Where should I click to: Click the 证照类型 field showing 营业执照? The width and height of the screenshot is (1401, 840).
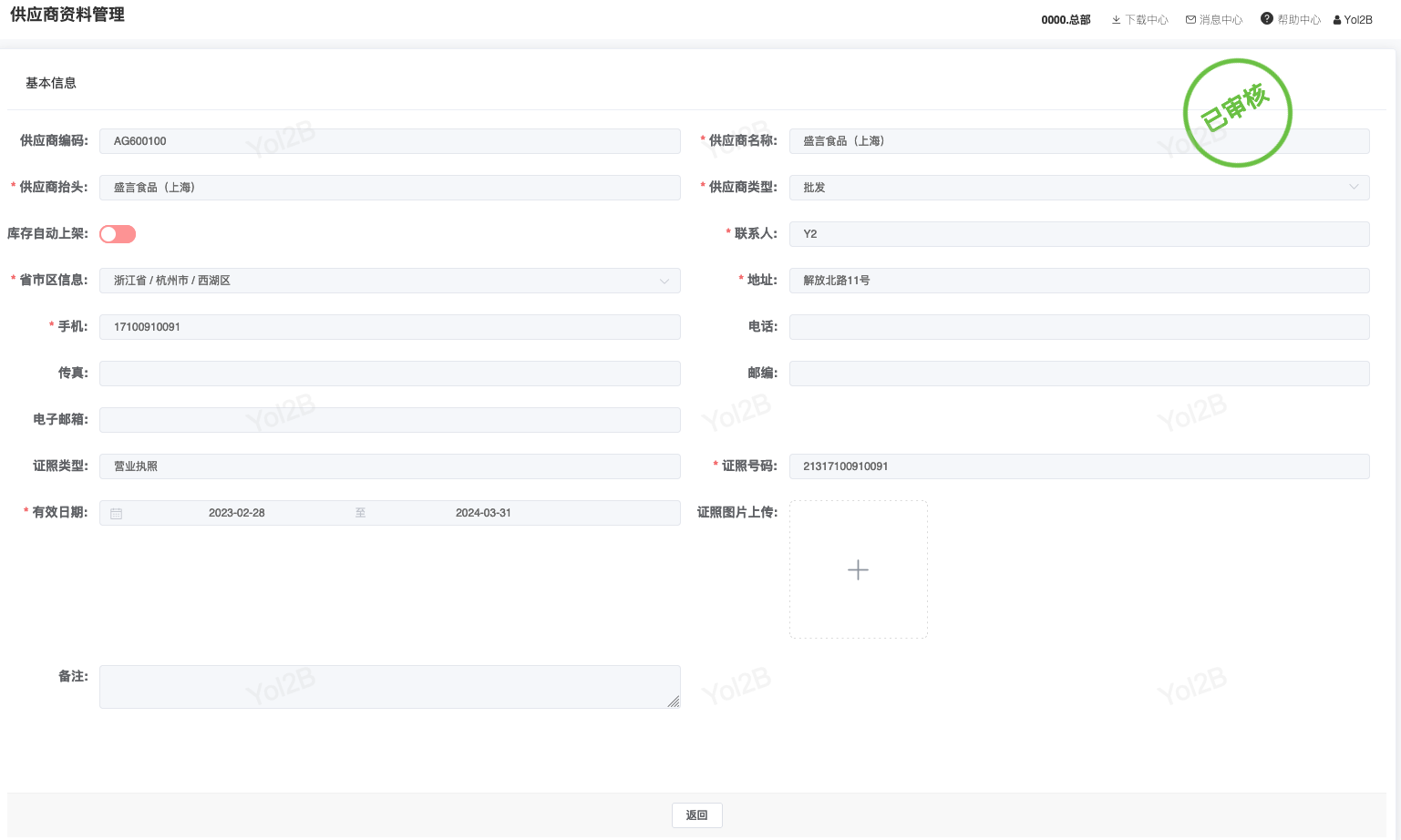click(390, 466)
